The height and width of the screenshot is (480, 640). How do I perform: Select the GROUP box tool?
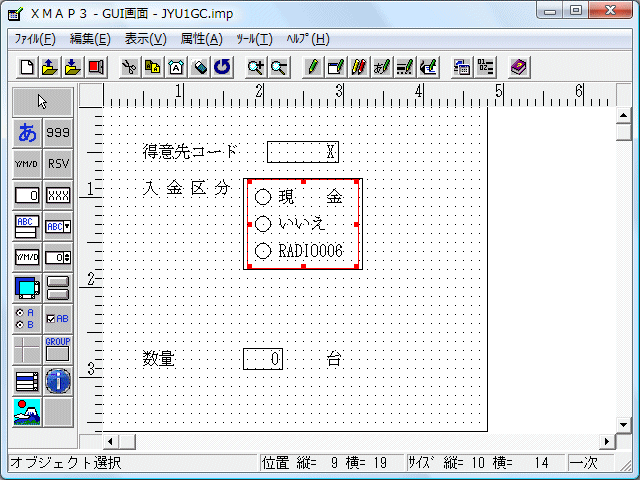pyautogui.click(x=58, y=350)
